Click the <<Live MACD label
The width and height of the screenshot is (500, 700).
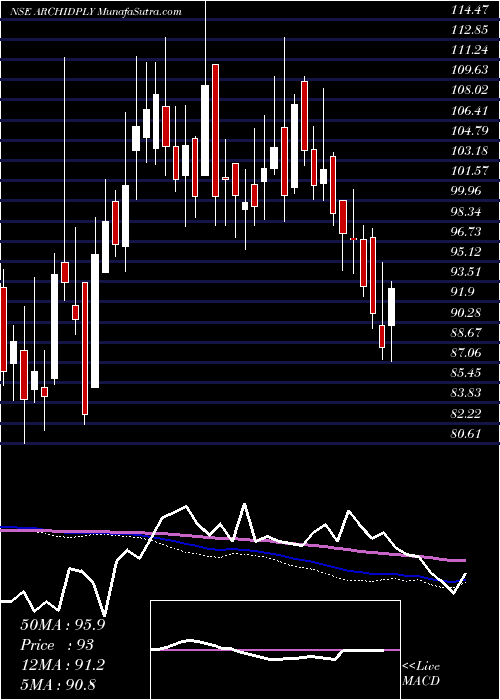click(421, 673)
